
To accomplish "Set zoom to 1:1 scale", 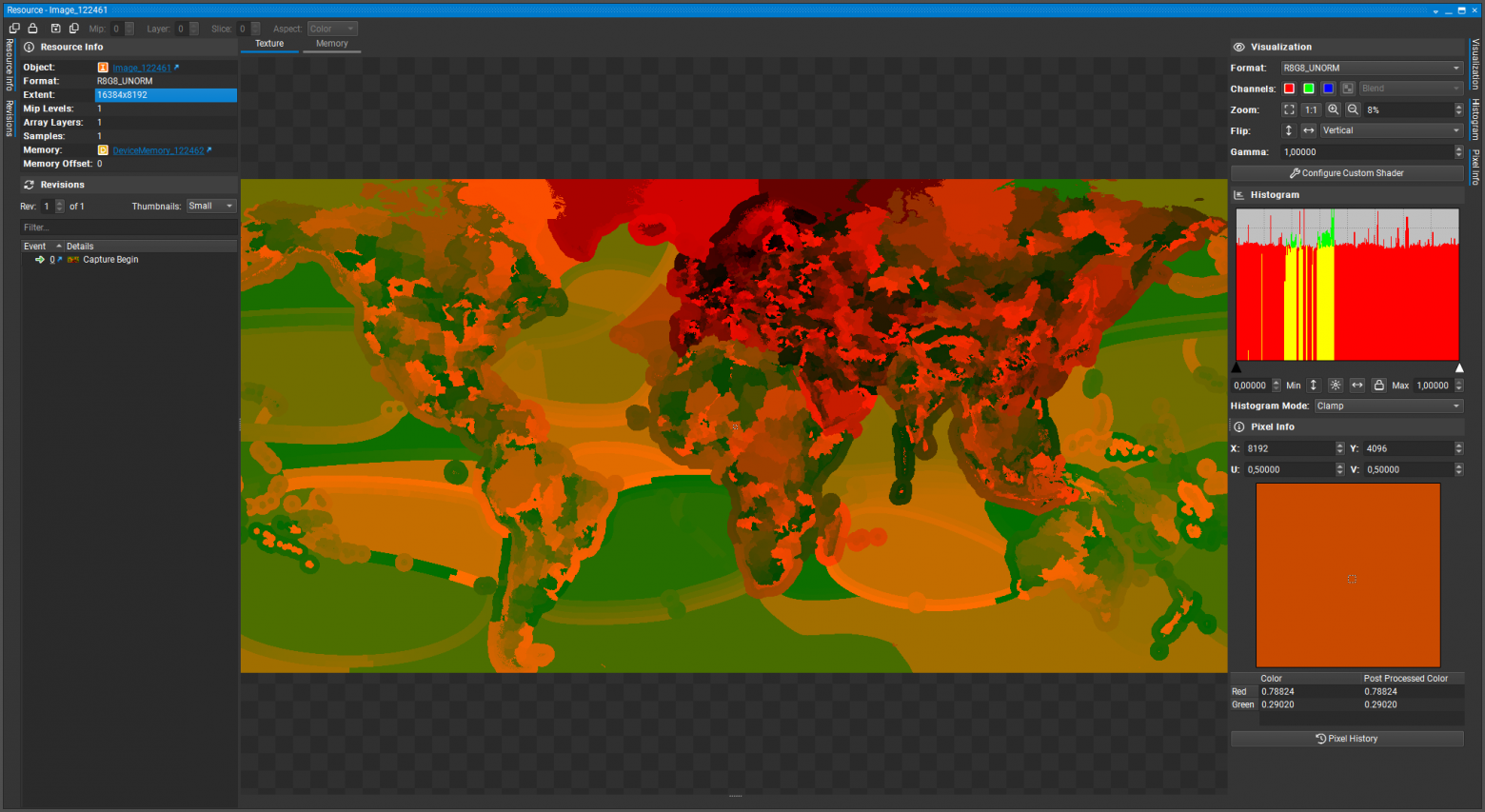I will [x=1311, y=109].
